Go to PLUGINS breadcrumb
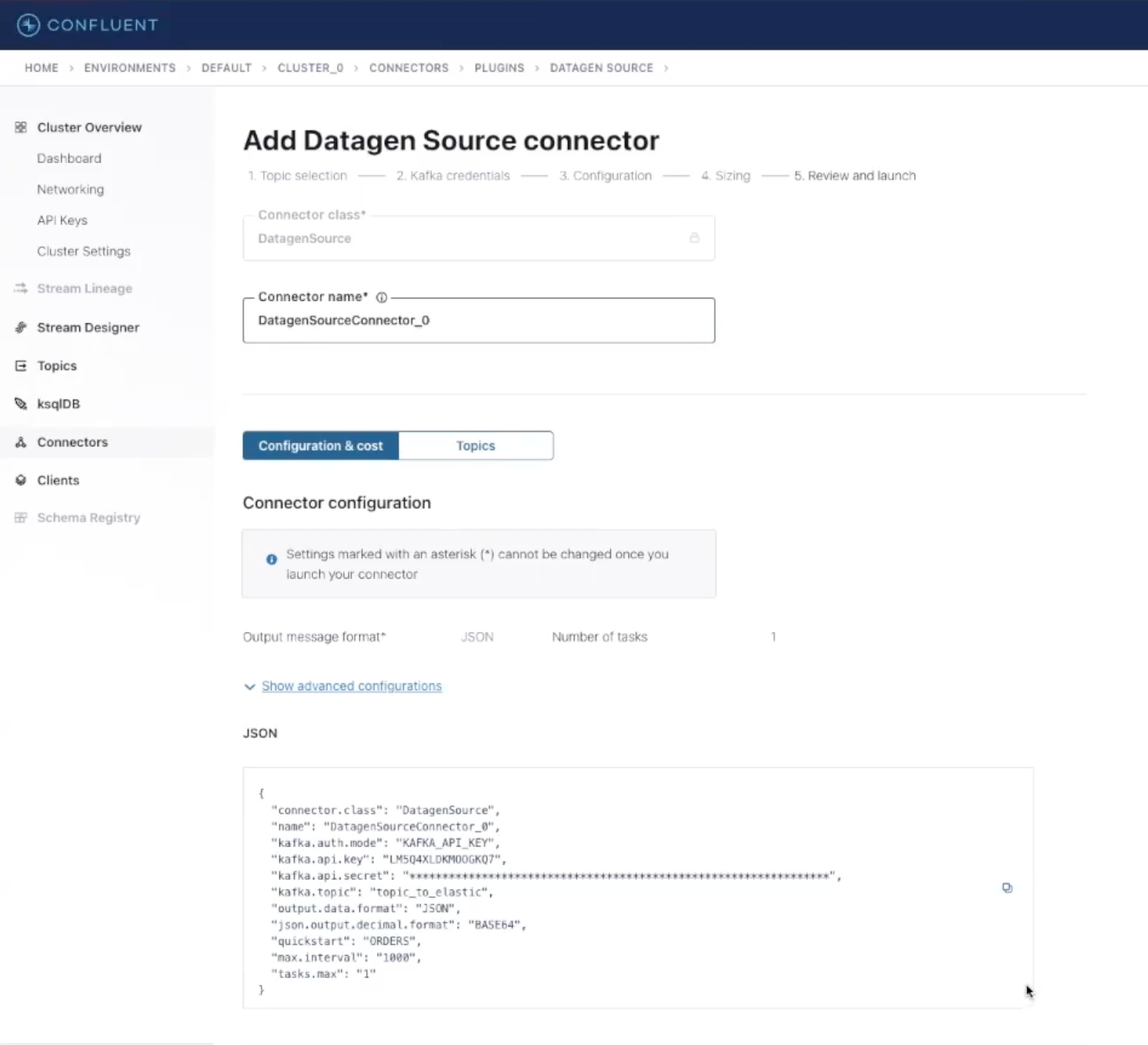 pos(499,68)
